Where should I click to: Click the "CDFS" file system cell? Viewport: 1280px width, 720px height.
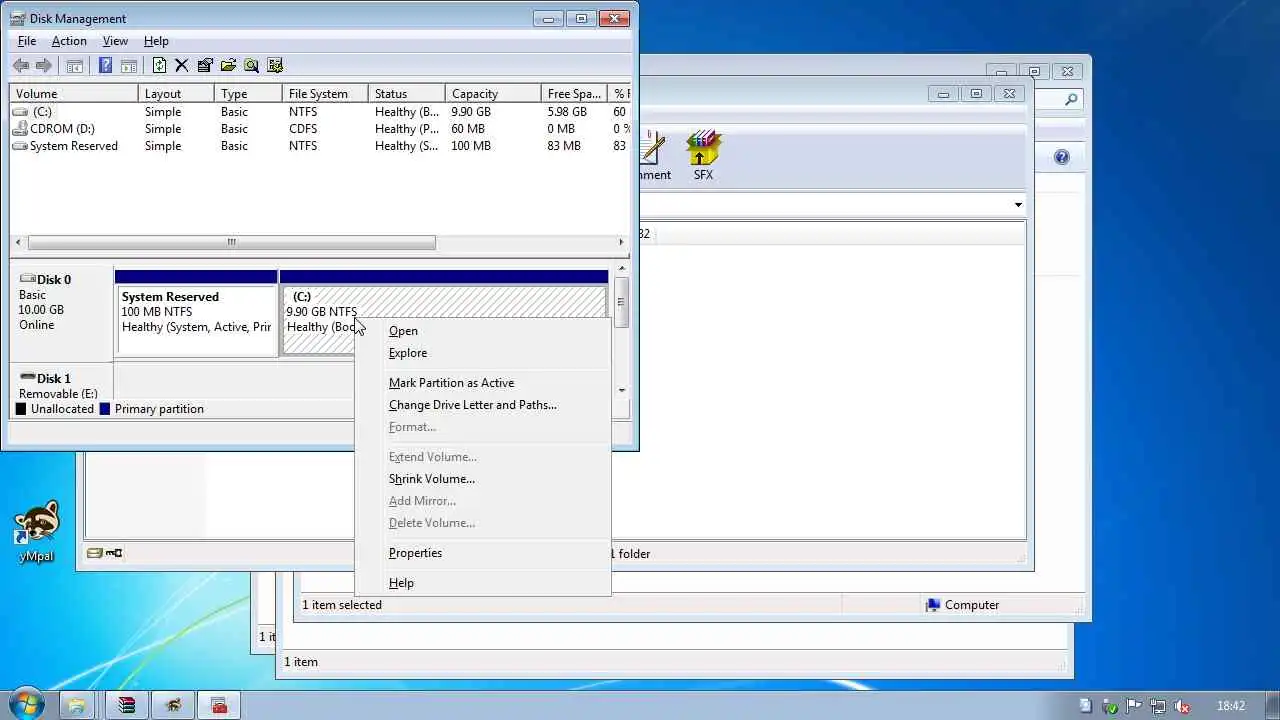(303, 129)
